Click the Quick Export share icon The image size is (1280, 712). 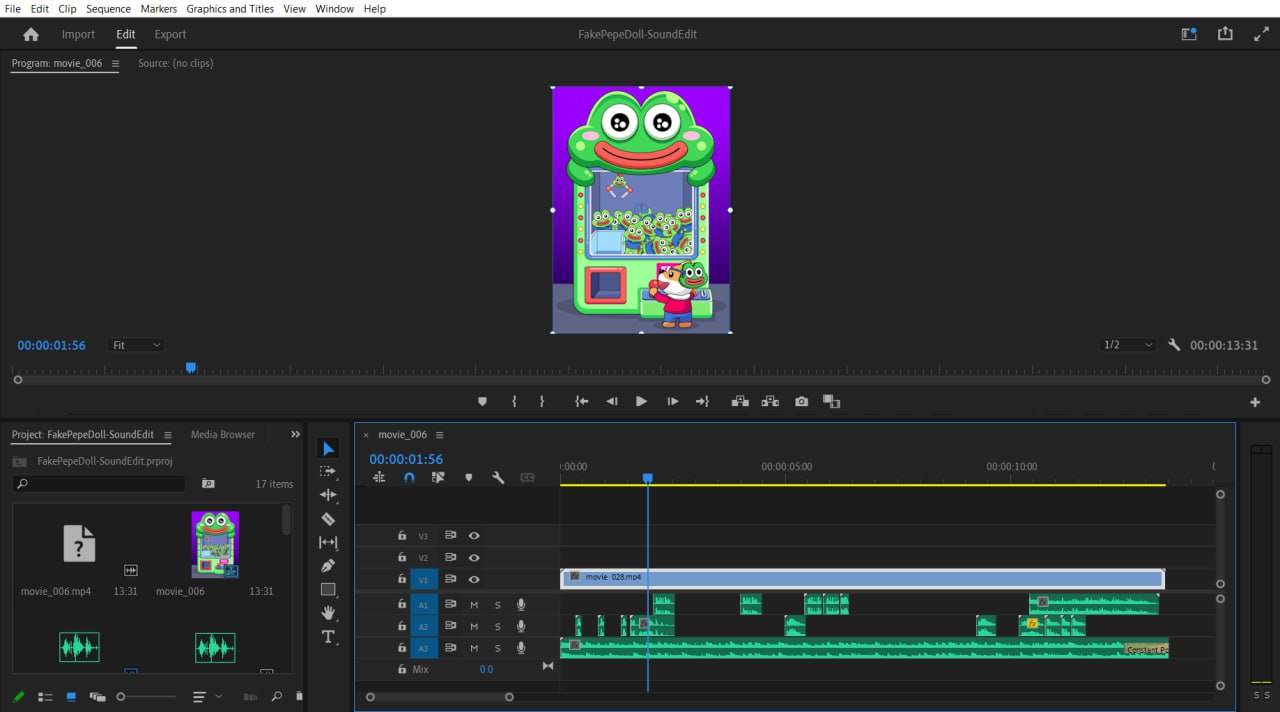click(1225, 34)
